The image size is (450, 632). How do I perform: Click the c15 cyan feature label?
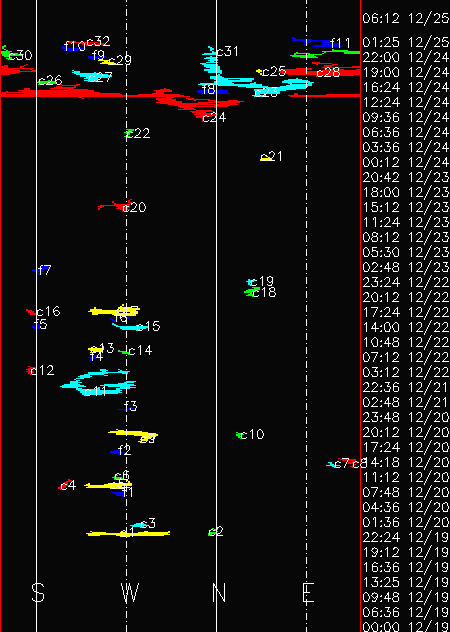pos(148,326)
